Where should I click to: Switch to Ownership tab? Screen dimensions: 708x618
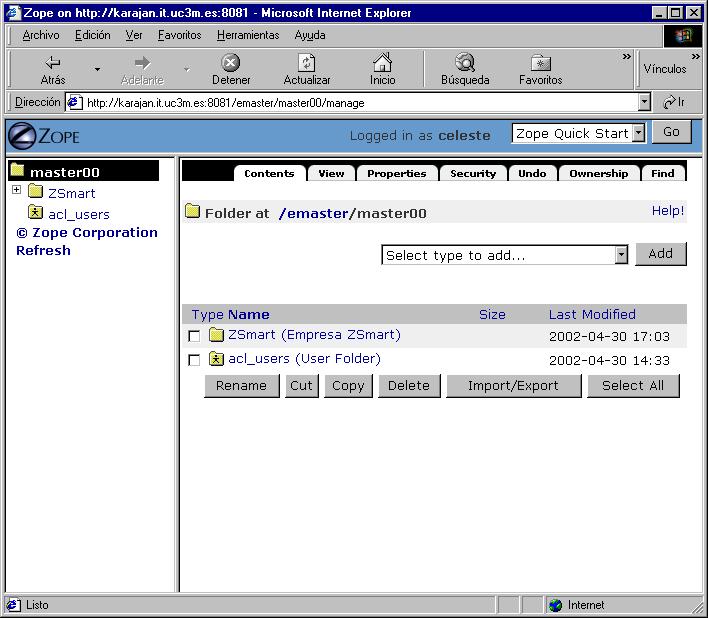coord(599,173)
